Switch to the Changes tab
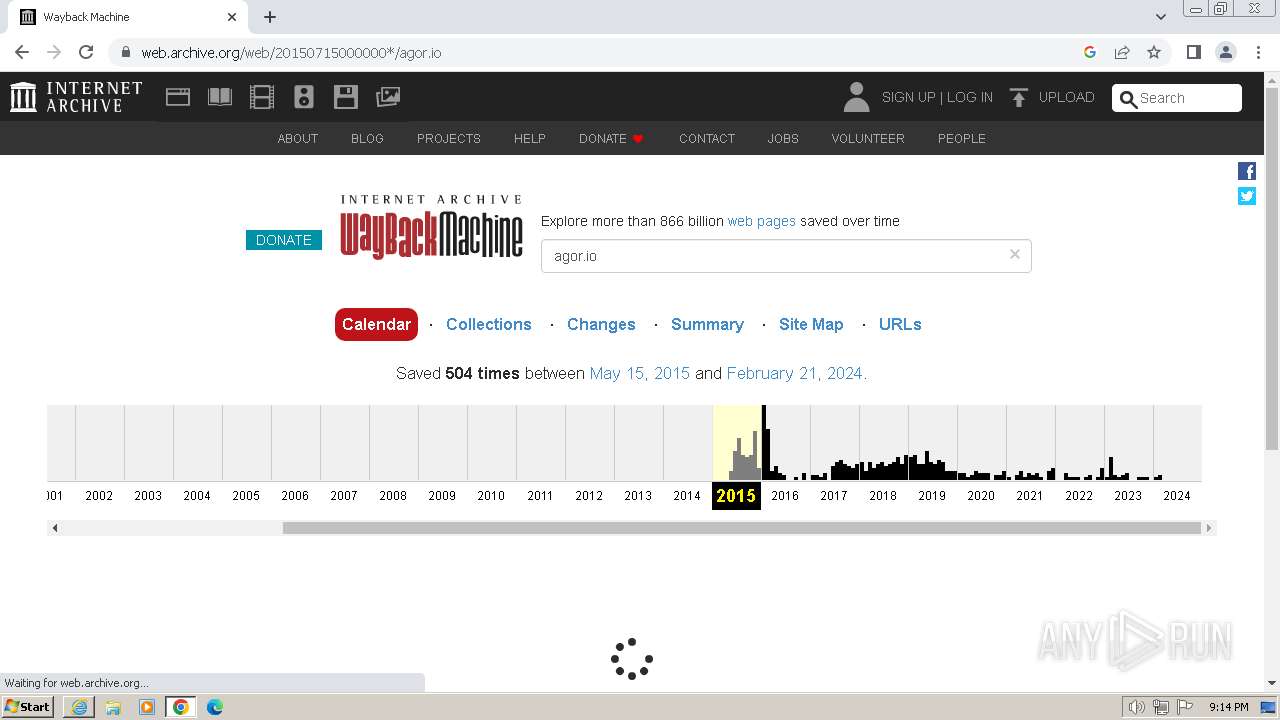The width and height of the screenshot is (1280, 720). (x=601, y=324)
